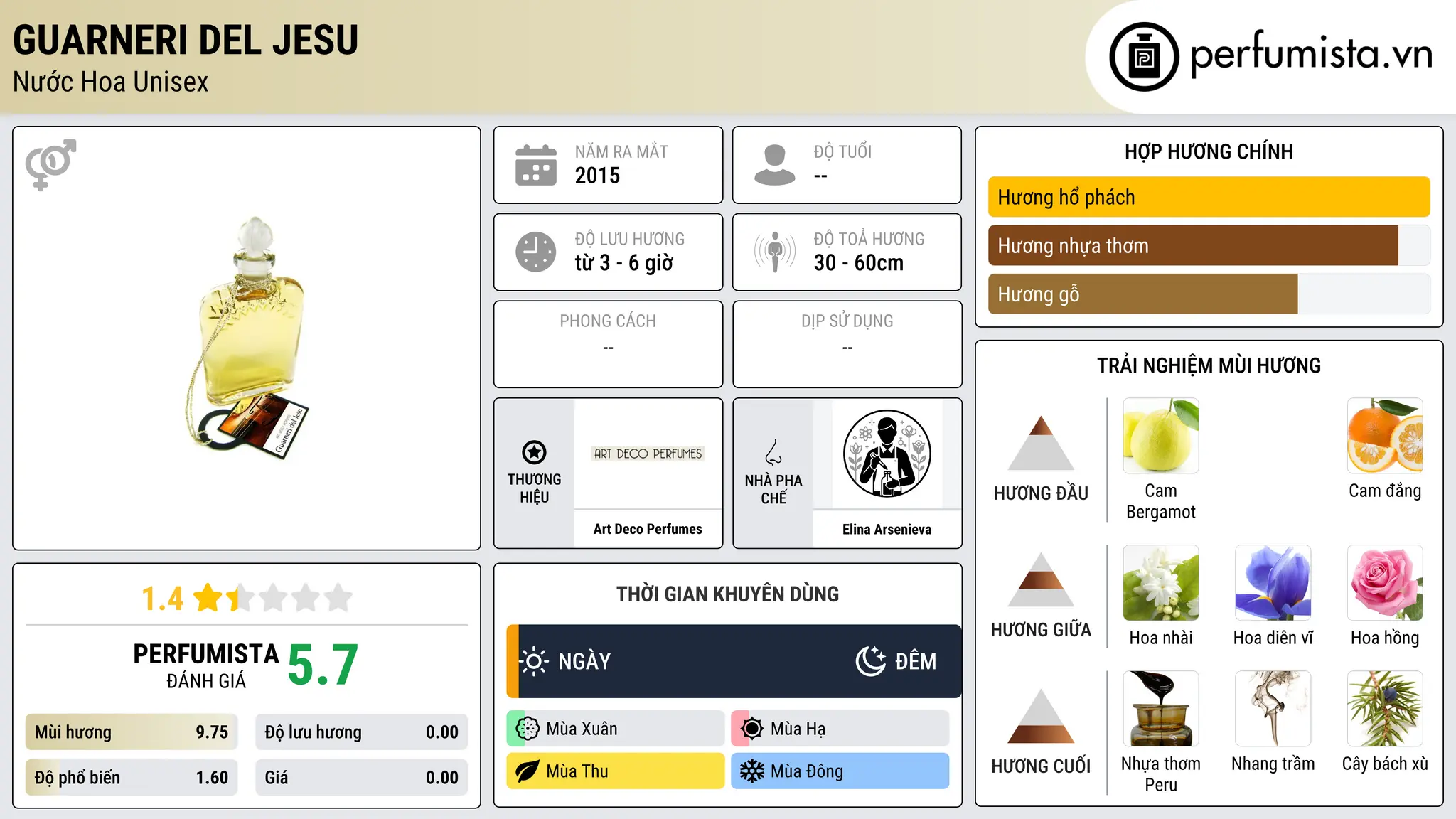This screenshot has width=1456, height=819.
Task: Click the Độ lưu hương score row
Action: click(362, 732)
